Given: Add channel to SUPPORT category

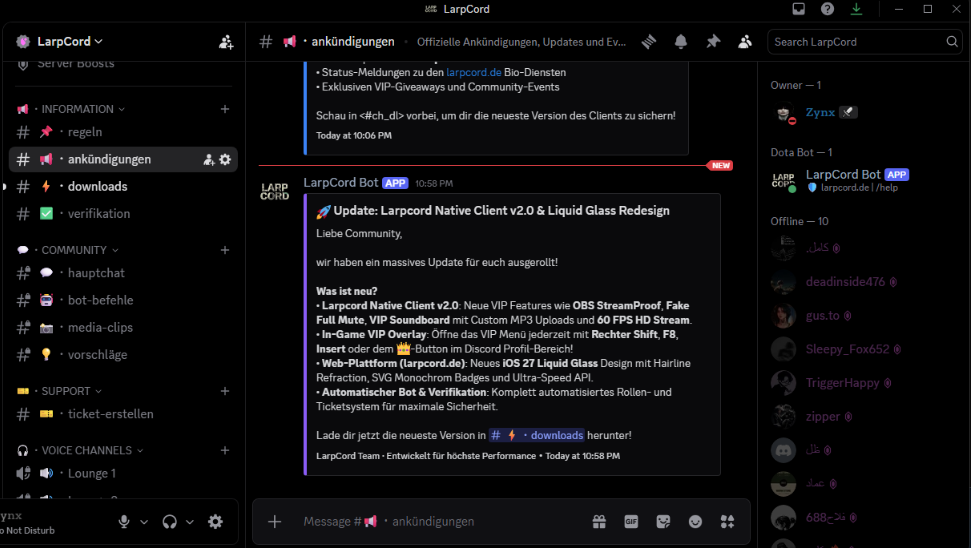Looking at the screenshot, I should click(x=225, y=391).
